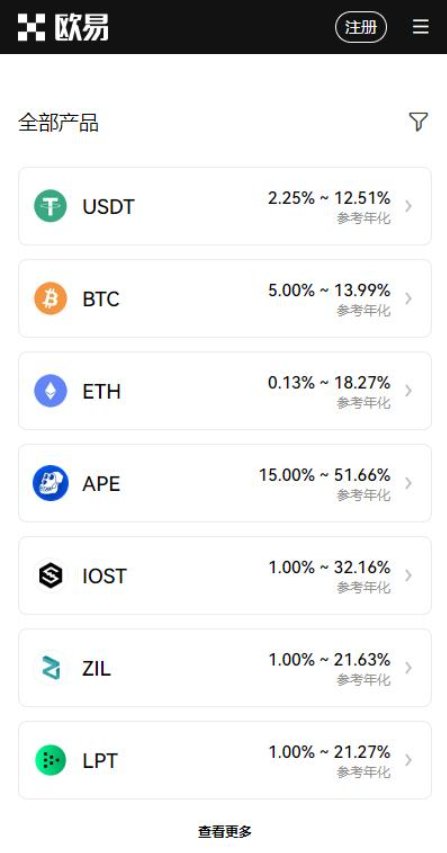Click the ETH Ethereum coin icon
Image resolution: width=447 pixels, height=853 pixels.
point(51,391)
